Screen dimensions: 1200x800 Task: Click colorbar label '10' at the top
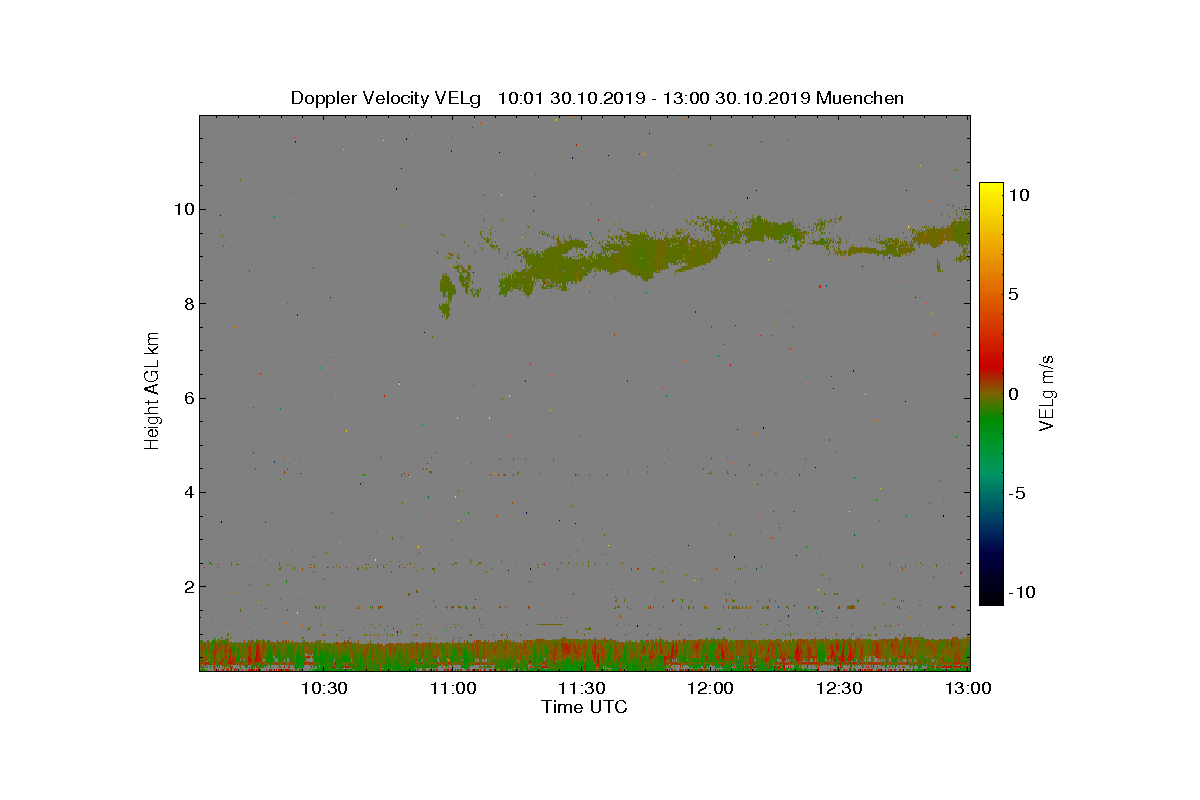pos(1019,196)
